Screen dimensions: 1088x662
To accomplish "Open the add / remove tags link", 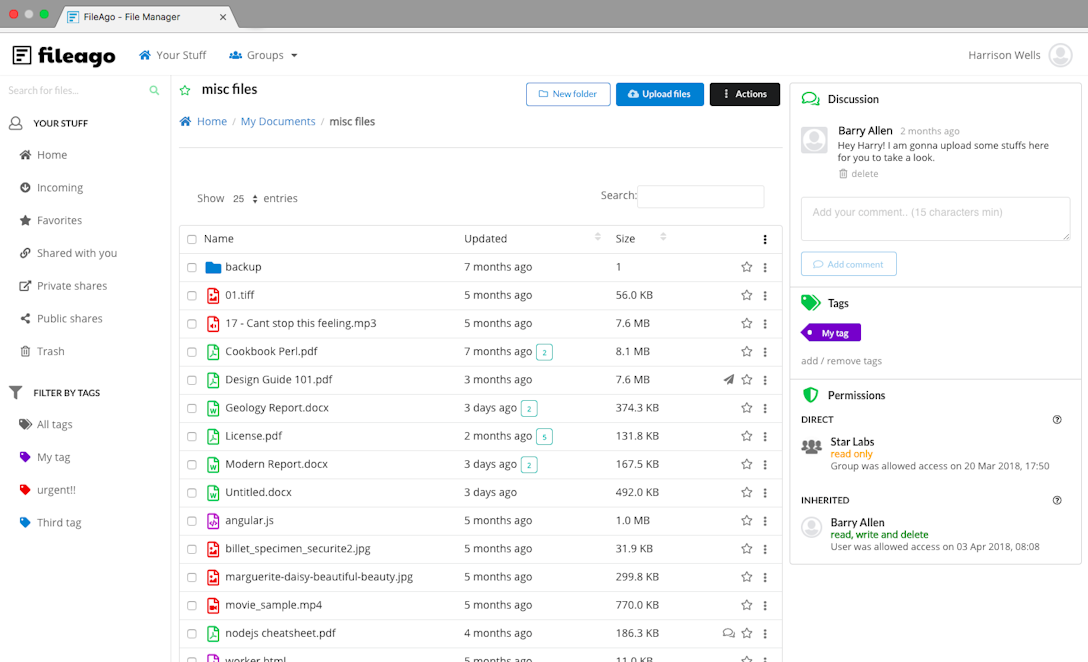I will 841,361.
